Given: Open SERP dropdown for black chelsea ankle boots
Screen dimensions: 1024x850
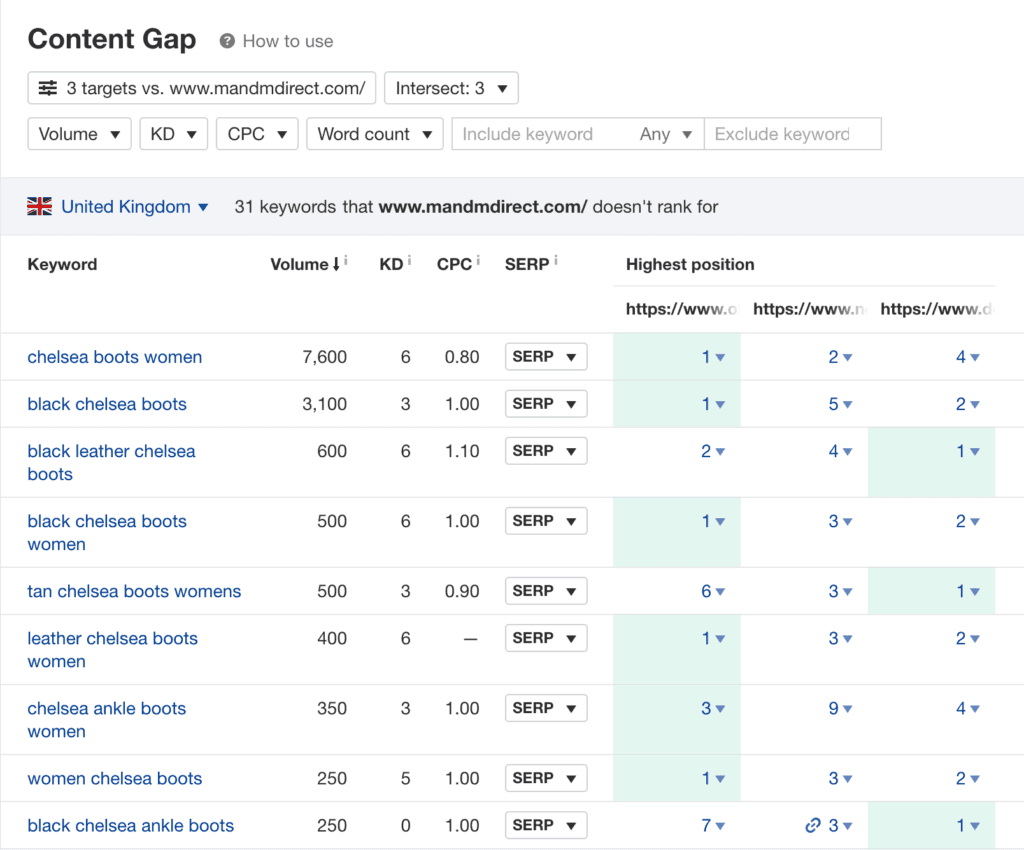Looking at the screenshot, I should point(546,825).
